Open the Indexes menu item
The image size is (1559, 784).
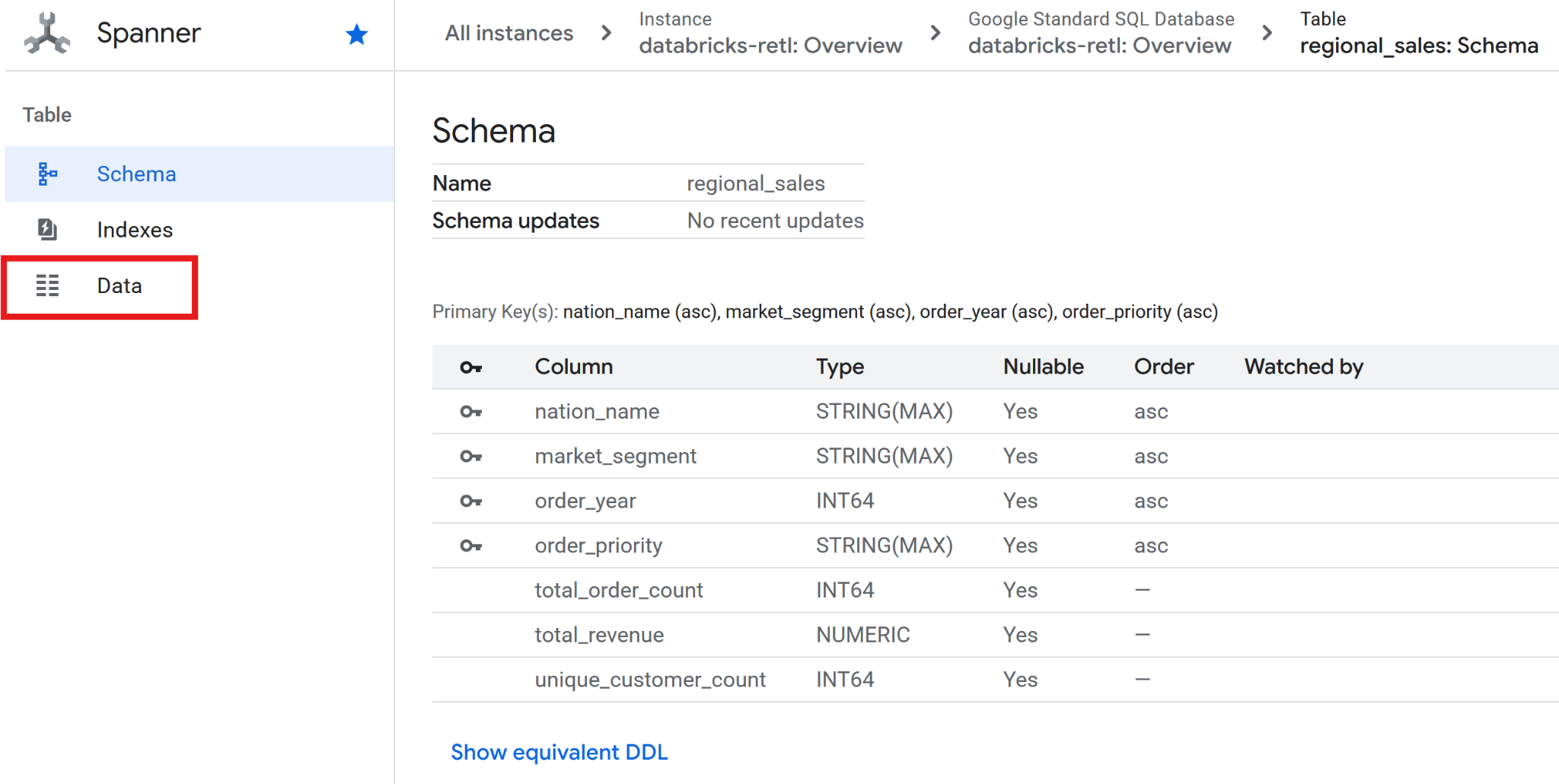[135, 229]
